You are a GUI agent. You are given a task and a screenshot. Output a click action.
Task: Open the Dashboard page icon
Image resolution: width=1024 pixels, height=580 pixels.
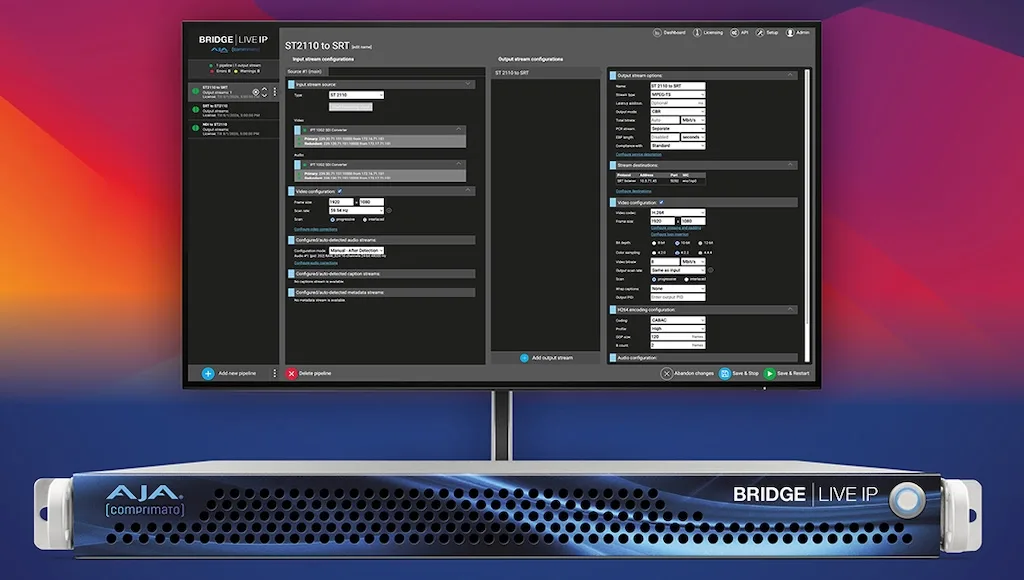659,33
